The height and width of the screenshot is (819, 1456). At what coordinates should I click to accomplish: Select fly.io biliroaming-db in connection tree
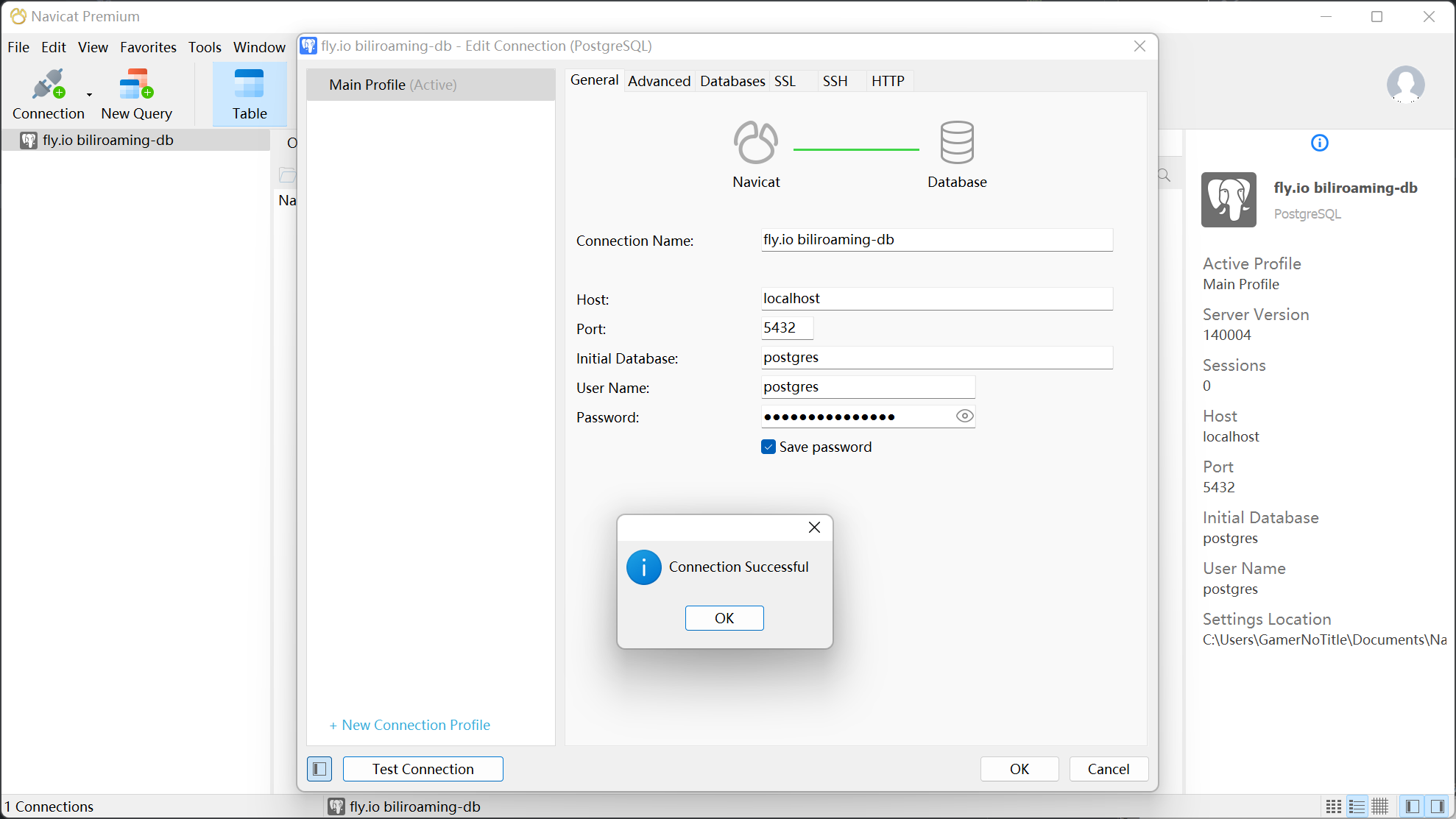point(107,140)
